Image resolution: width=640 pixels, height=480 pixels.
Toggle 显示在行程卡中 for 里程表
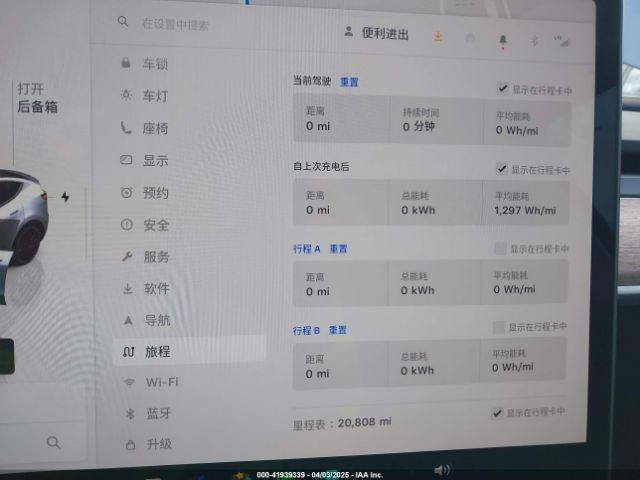[x=497, y=412]
